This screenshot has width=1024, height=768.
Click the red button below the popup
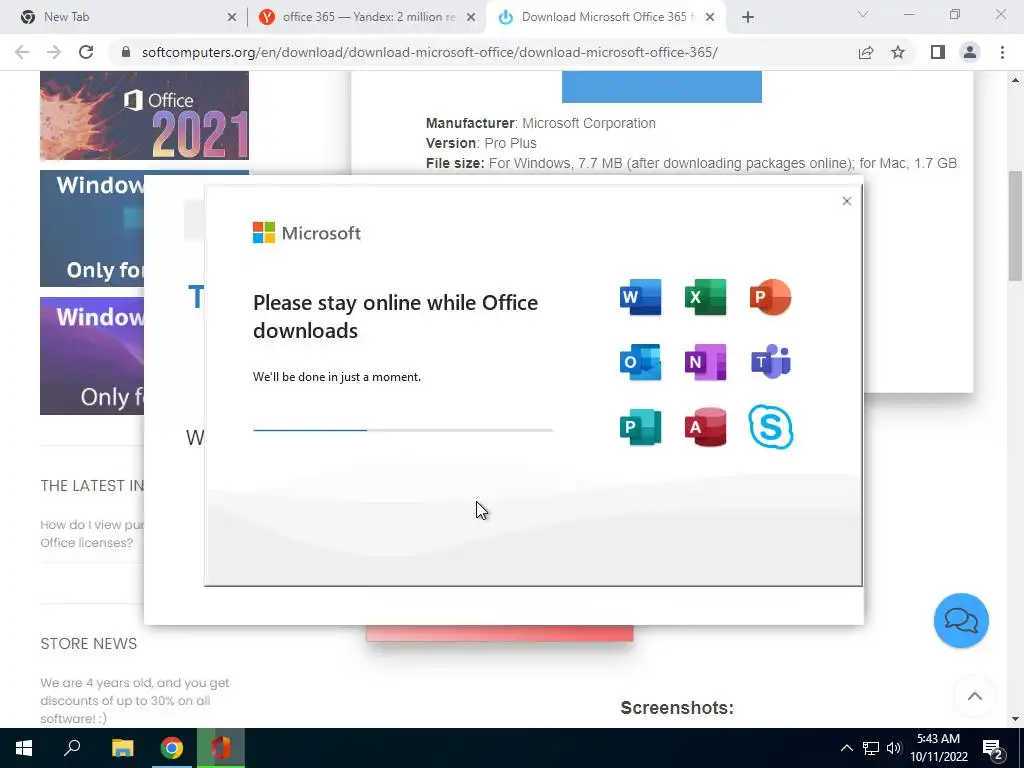(500, 633)
